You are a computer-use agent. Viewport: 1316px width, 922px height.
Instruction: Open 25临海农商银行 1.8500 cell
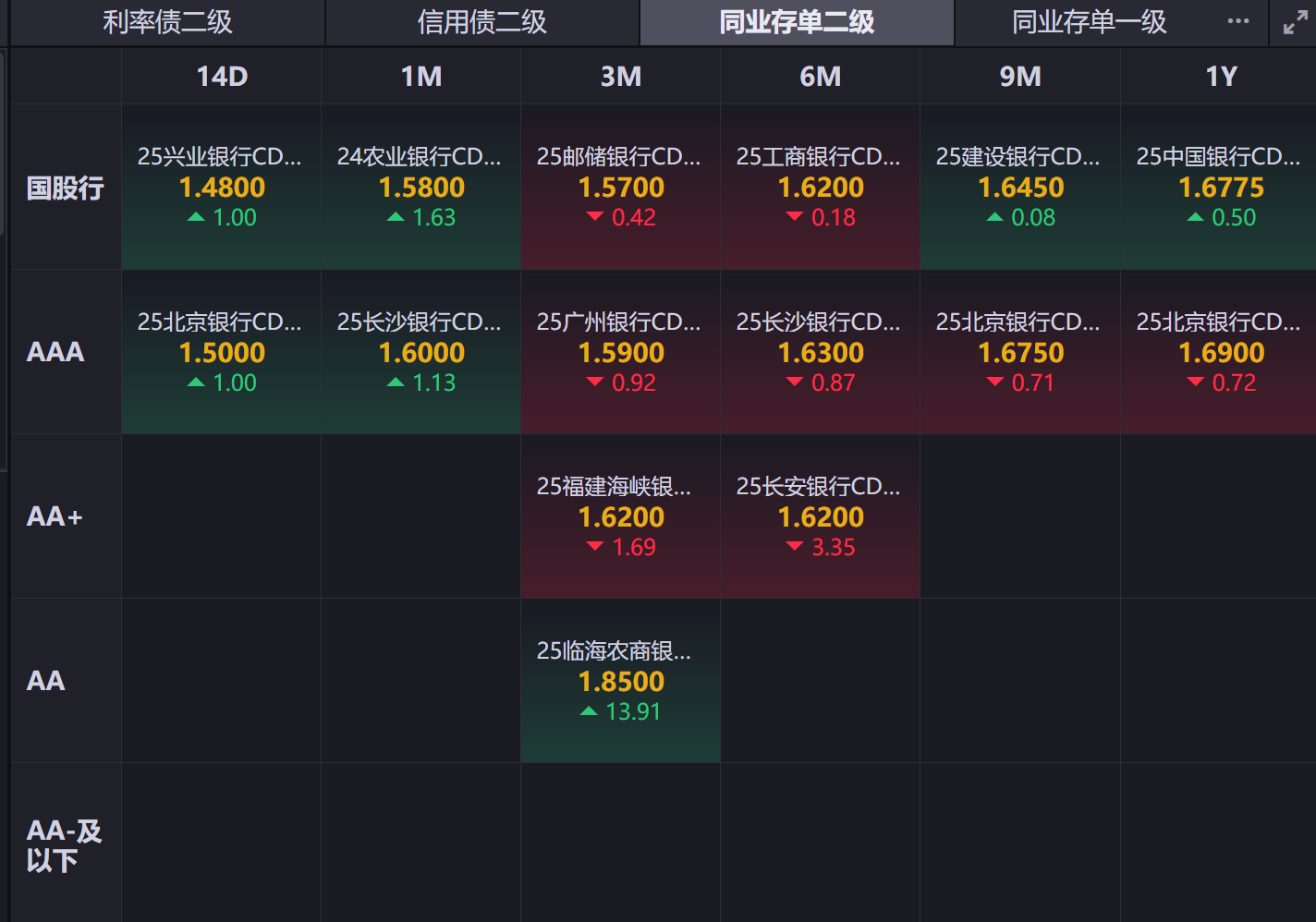(x=621, y=681)
